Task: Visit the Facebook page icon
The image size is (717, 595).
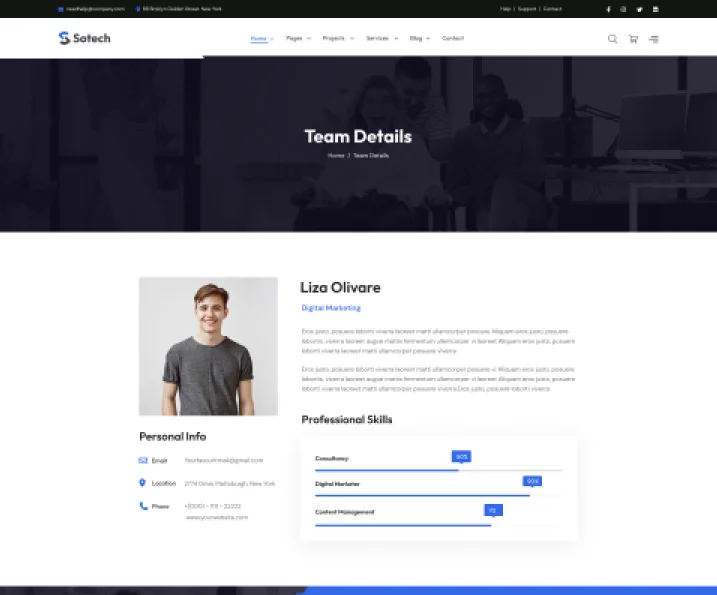Action: pos(608,9)
